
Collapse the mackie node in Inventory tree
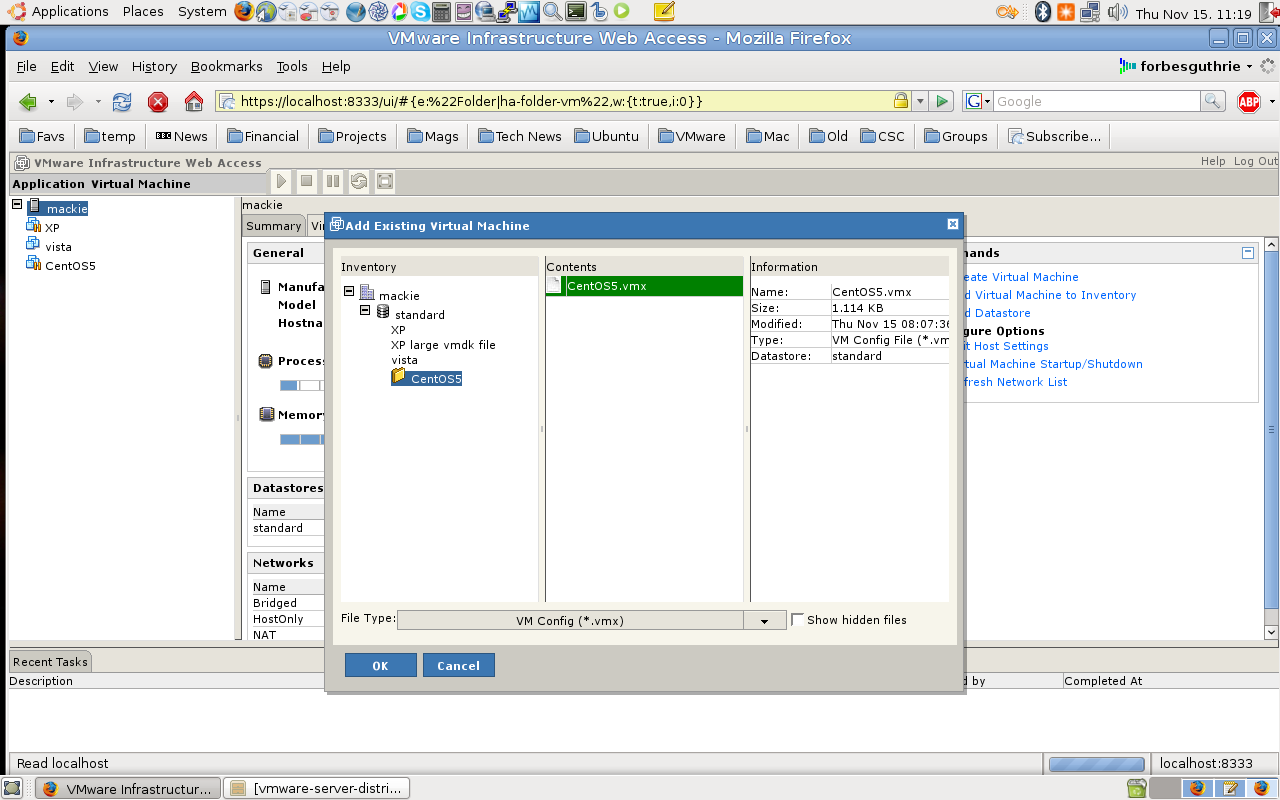point(348,291)
